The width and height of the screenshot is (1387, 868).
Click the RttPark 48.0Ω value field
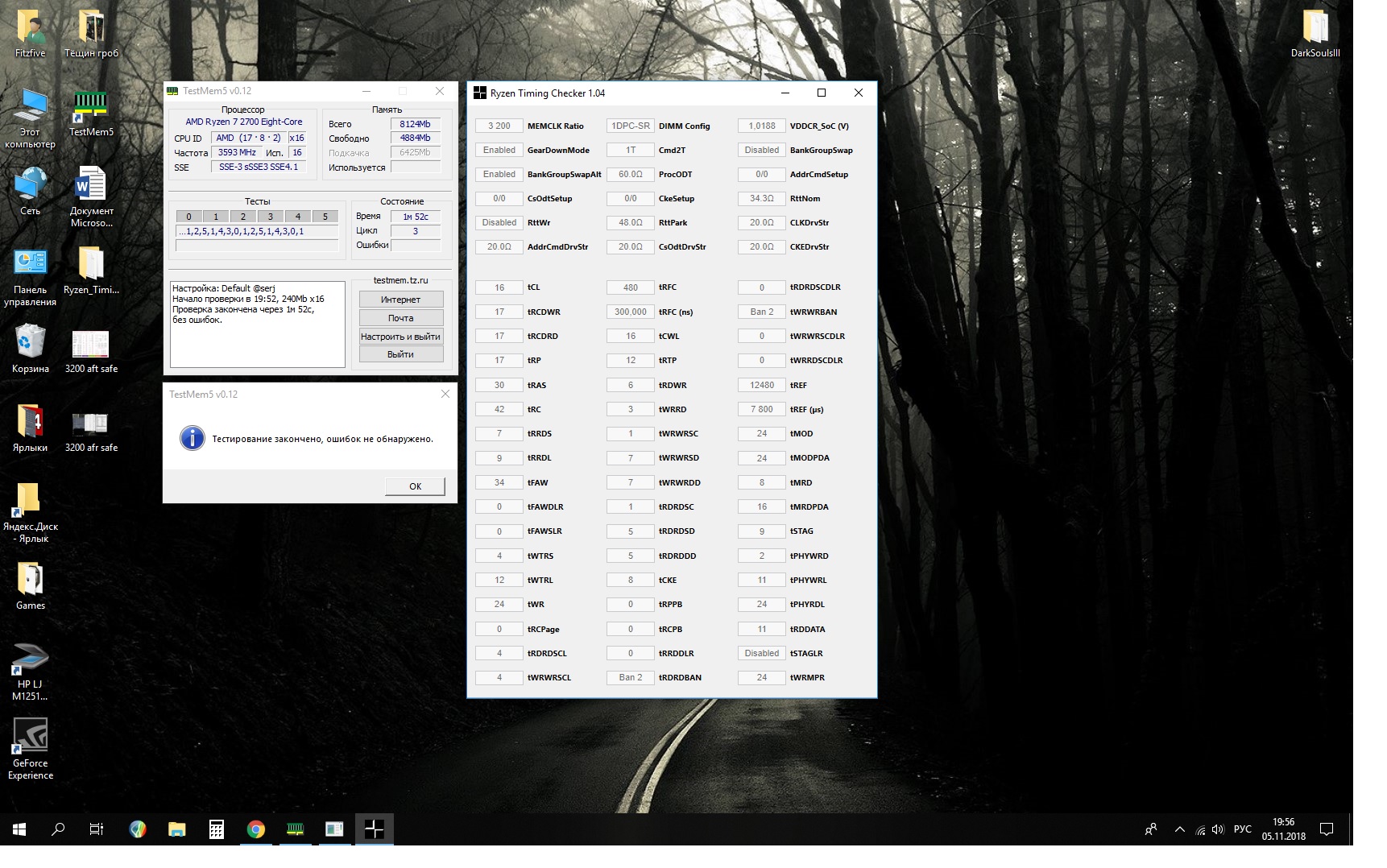tap(631, 222)
